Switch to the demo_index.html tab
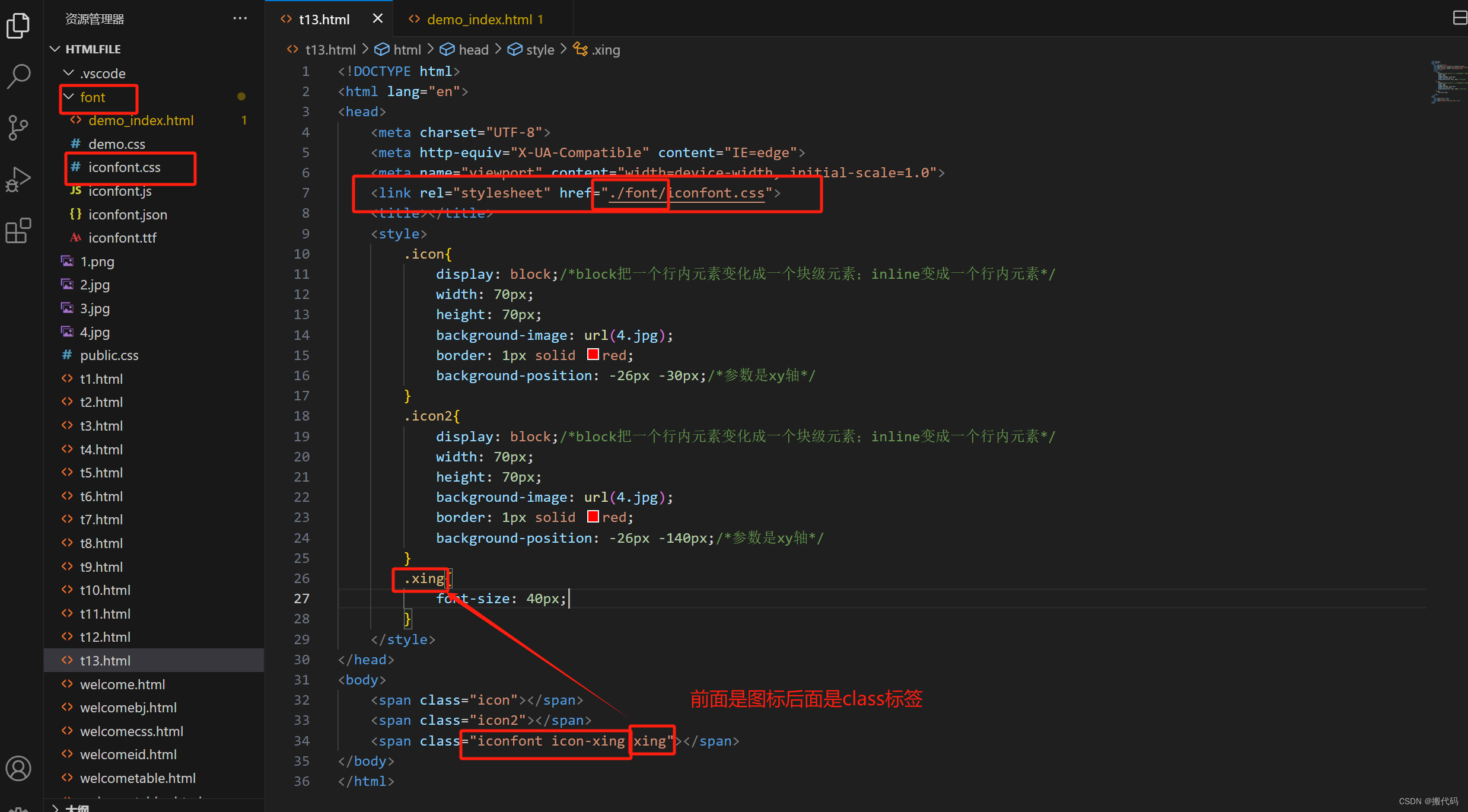 484,19
